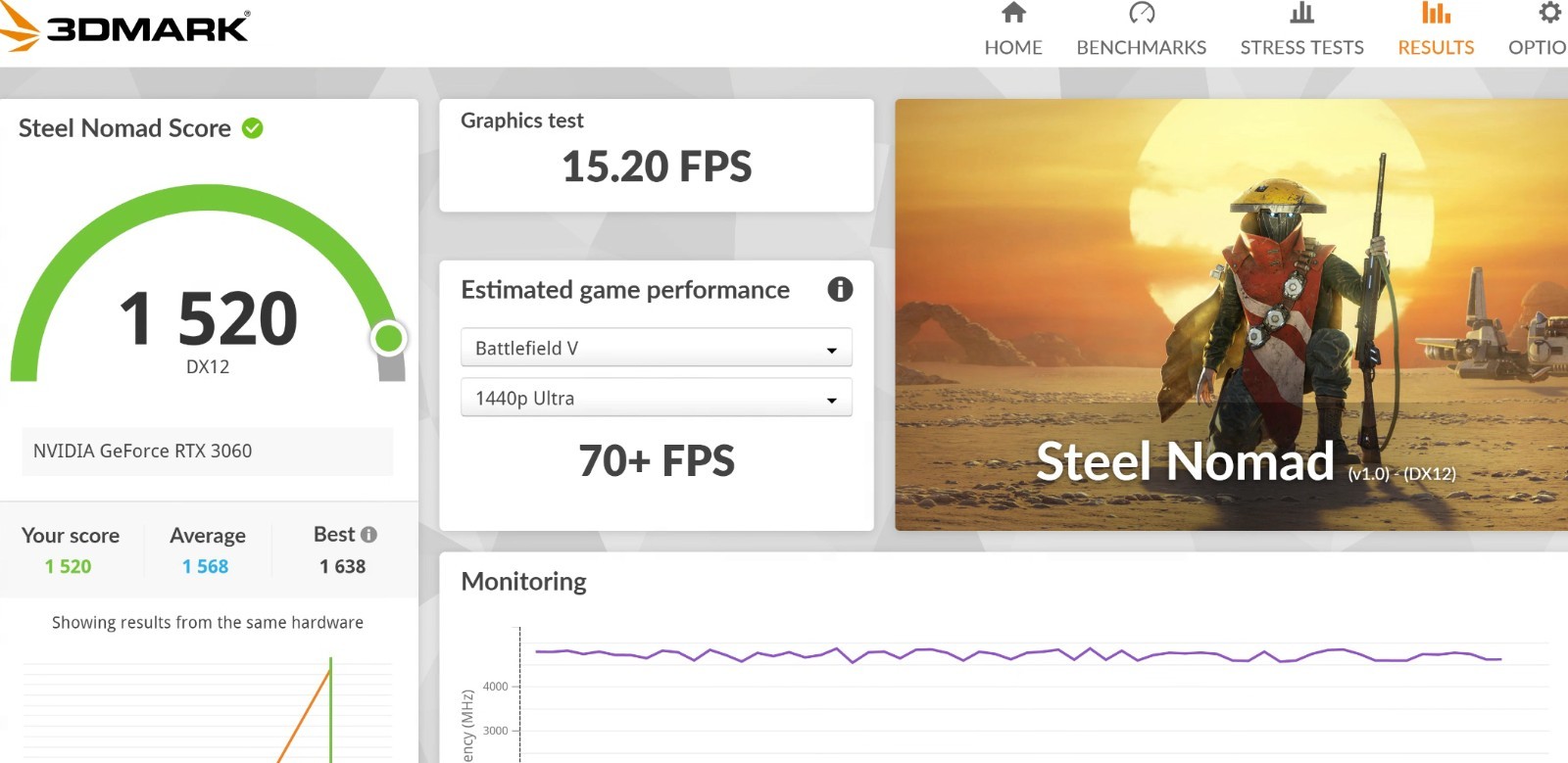Click the 3000 tick on the frequency axis
Screen dimensions: 1568x763
(x=496, y=731)
